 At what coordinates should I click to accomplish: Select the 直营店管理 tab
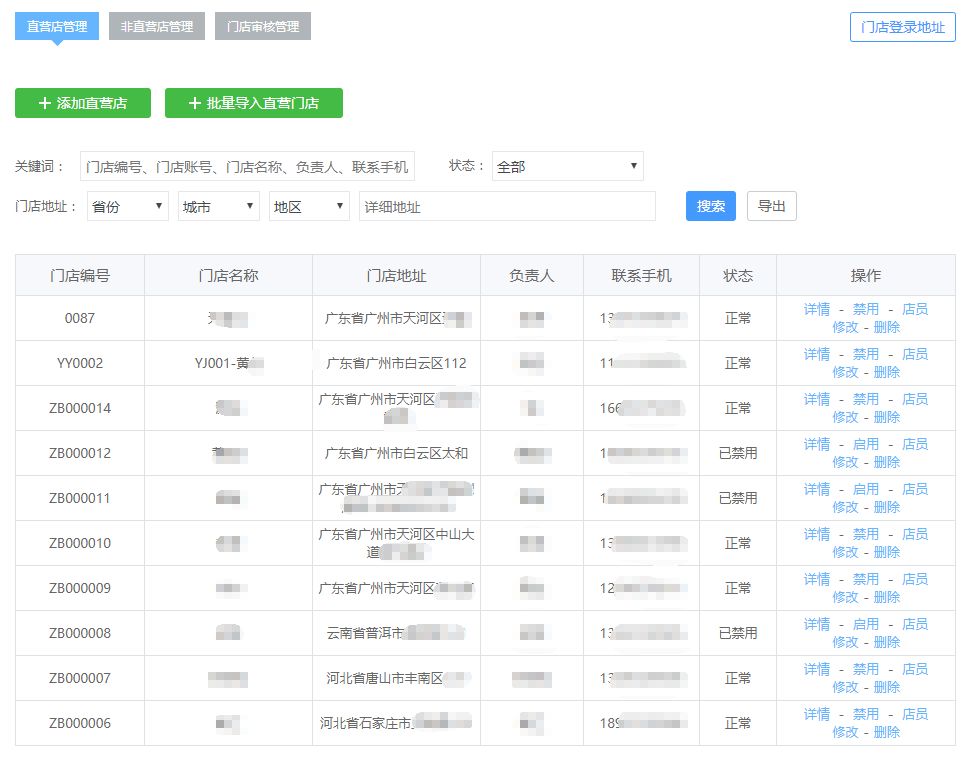coord(57,26)
